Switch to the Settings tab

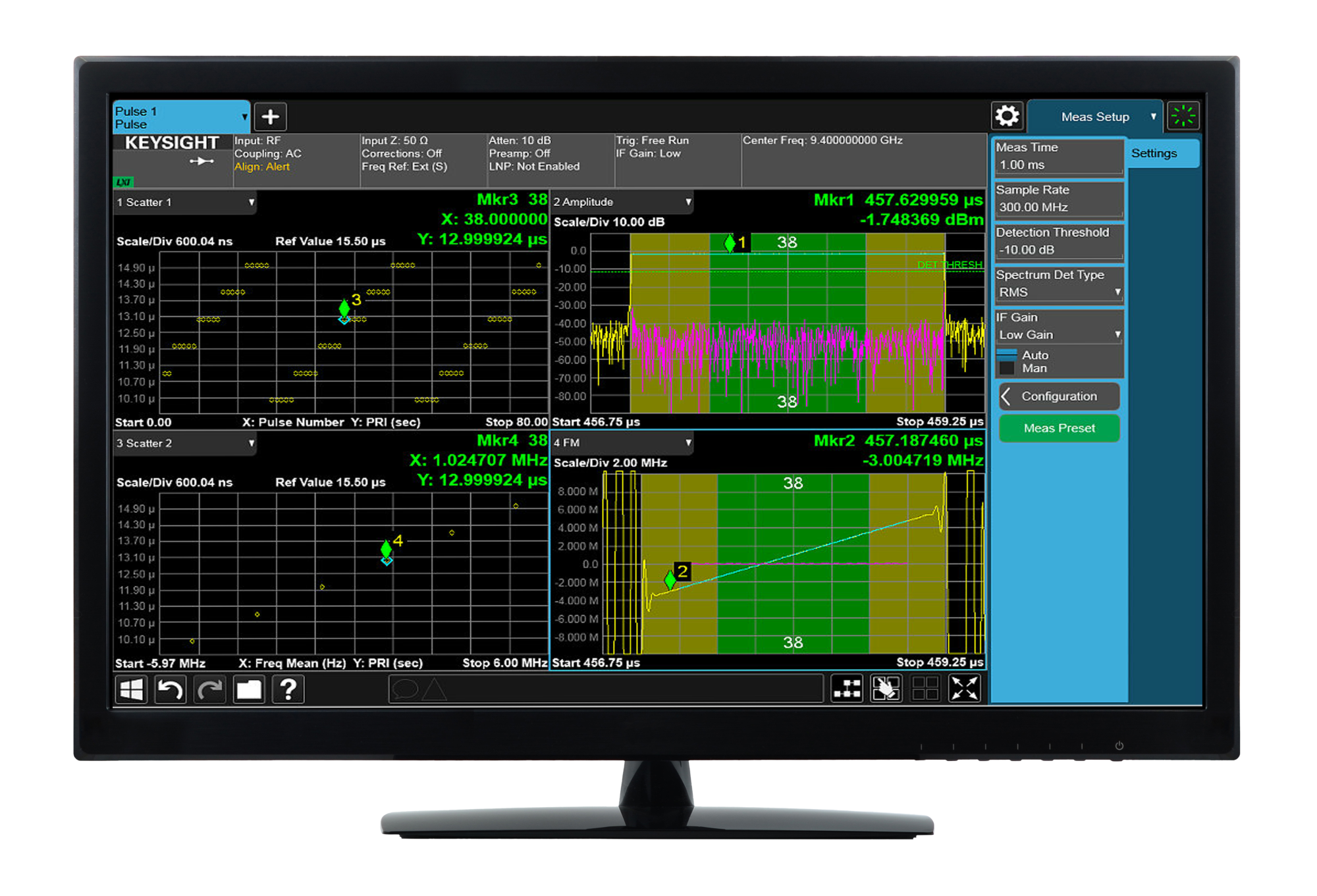1154,153
